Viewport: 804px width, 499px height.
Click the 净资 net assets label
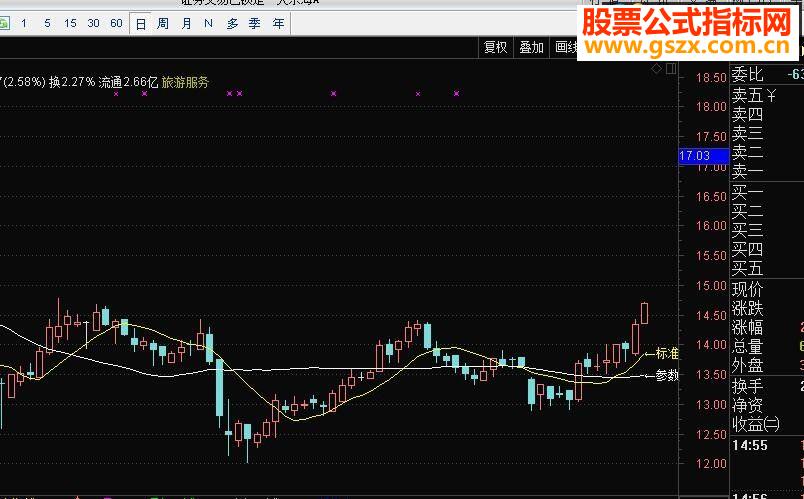coord(748,405)
